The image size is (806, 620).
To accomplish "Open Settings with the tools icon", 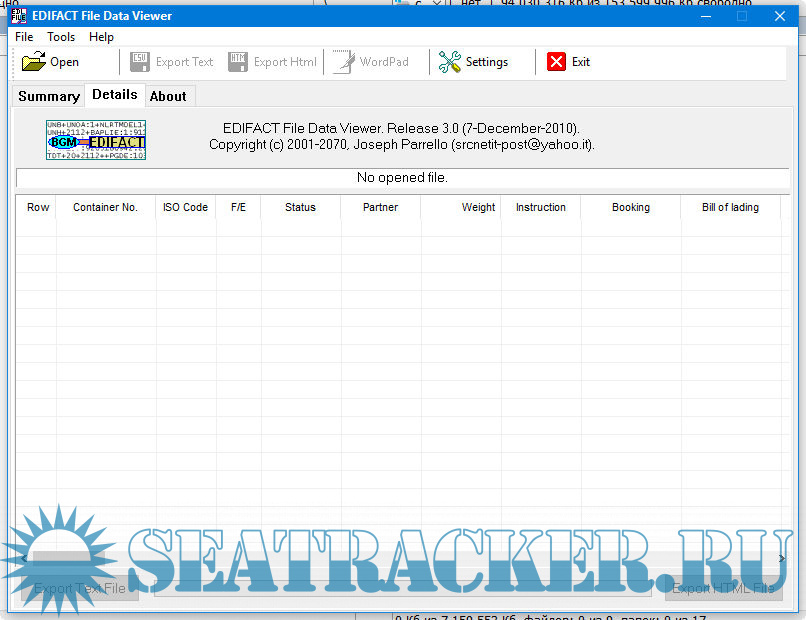I will tap(450, 62).
